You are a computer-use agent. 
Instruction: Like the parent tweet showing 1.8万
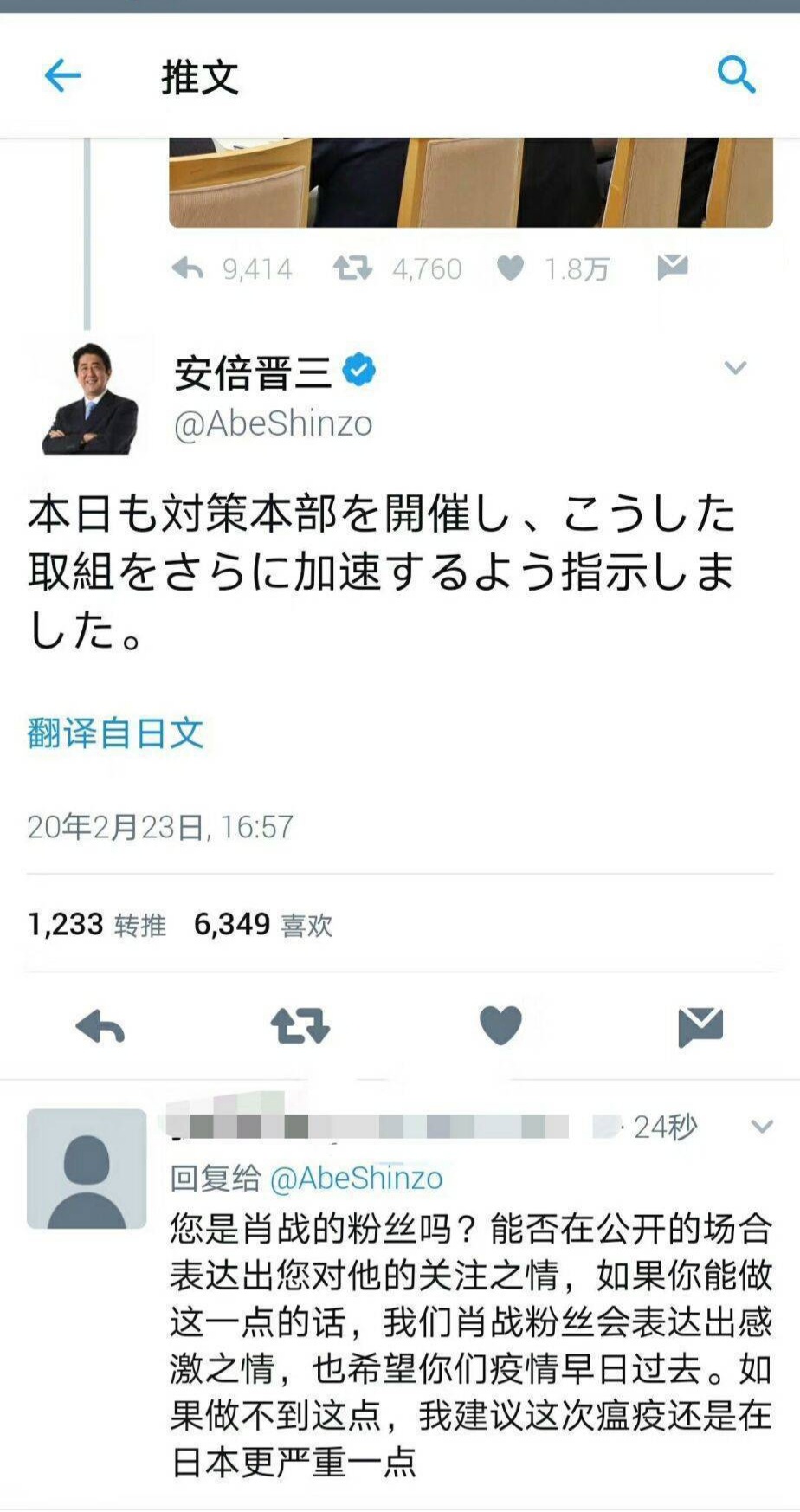pyautogui.click(x=511, y=268)
